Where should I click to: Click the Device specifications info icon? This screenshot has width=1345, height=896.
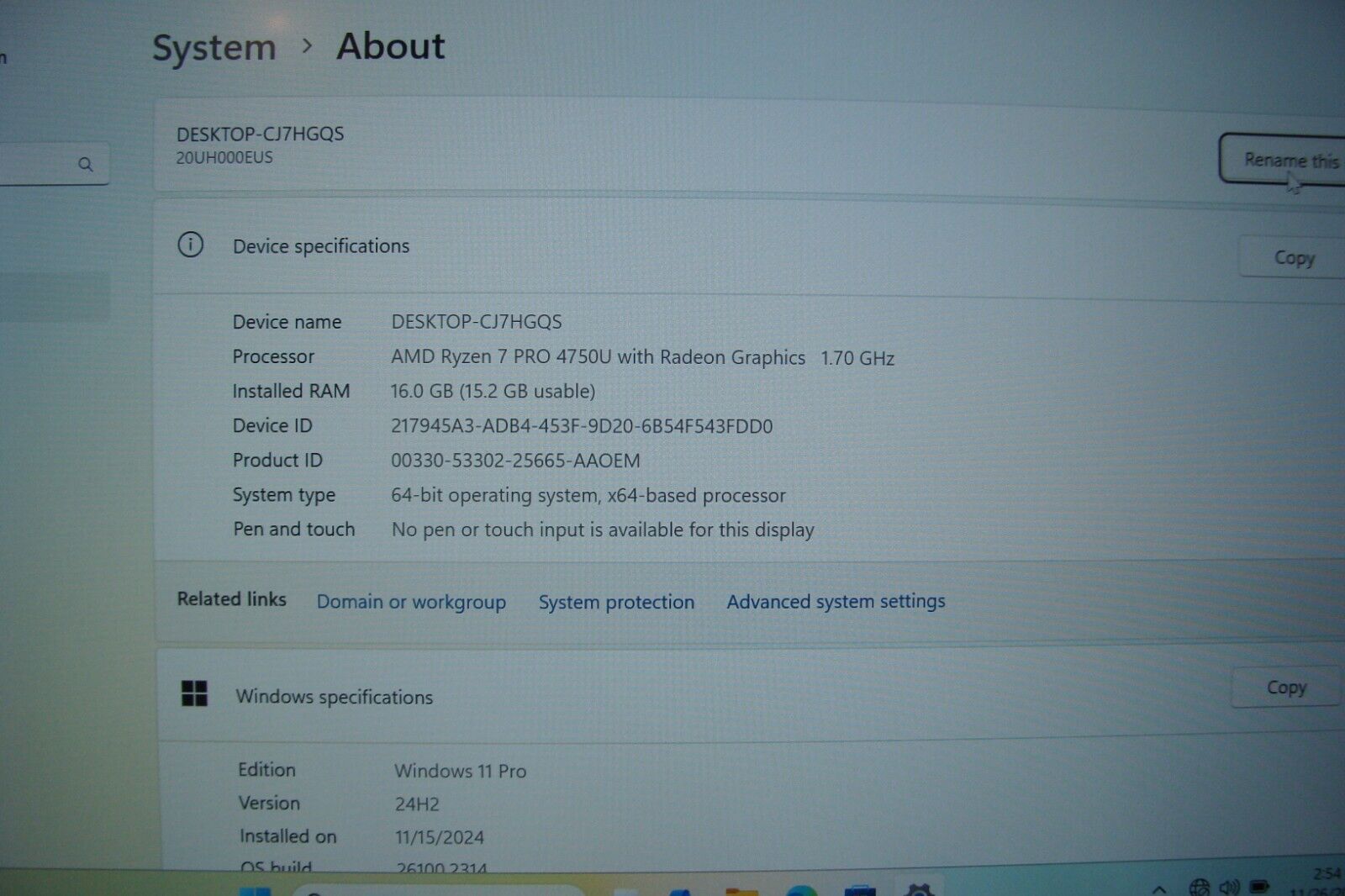click(191, 245)
